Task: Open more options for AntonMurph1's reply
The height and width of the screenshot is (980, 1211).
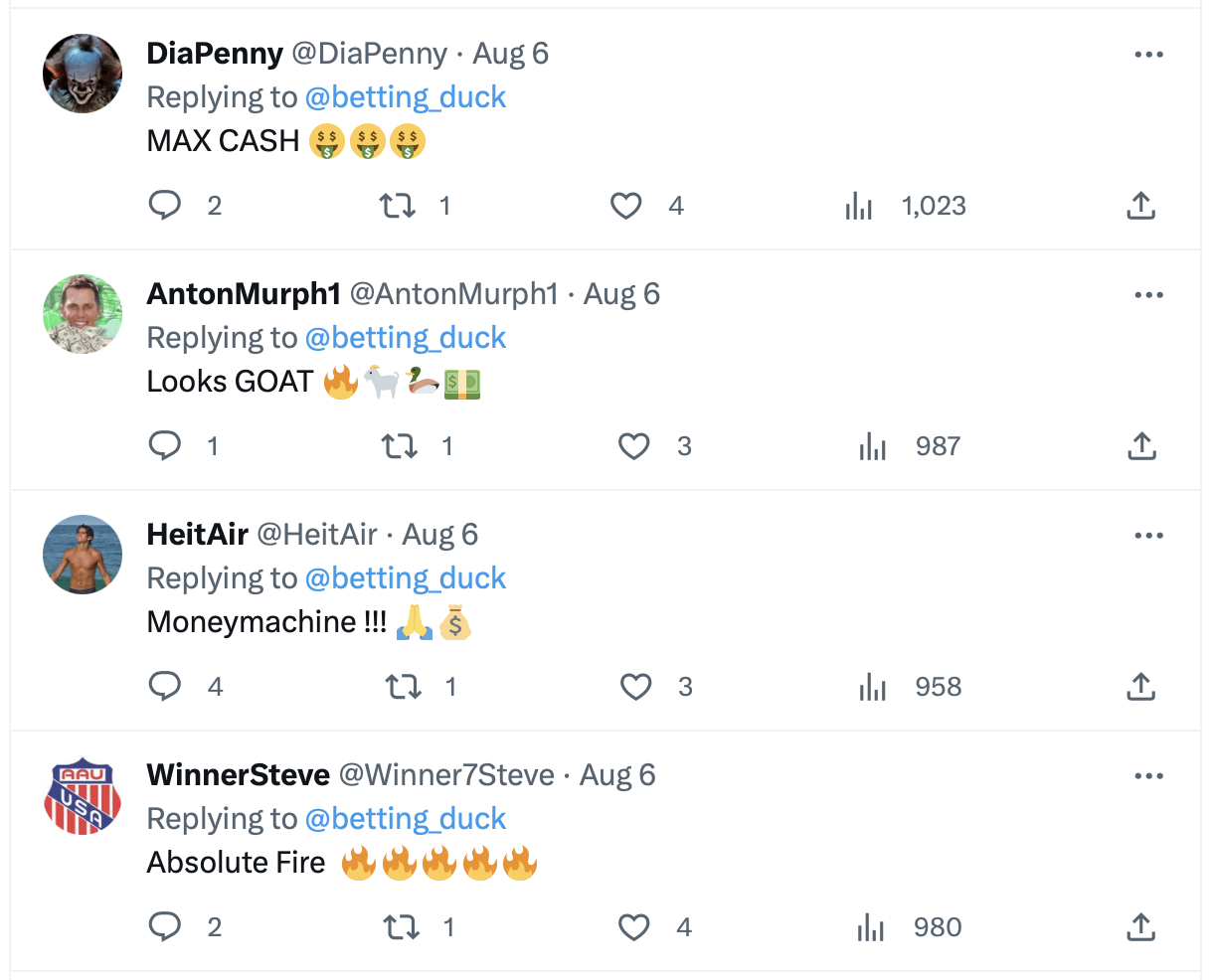Action: pos(1148,295)
